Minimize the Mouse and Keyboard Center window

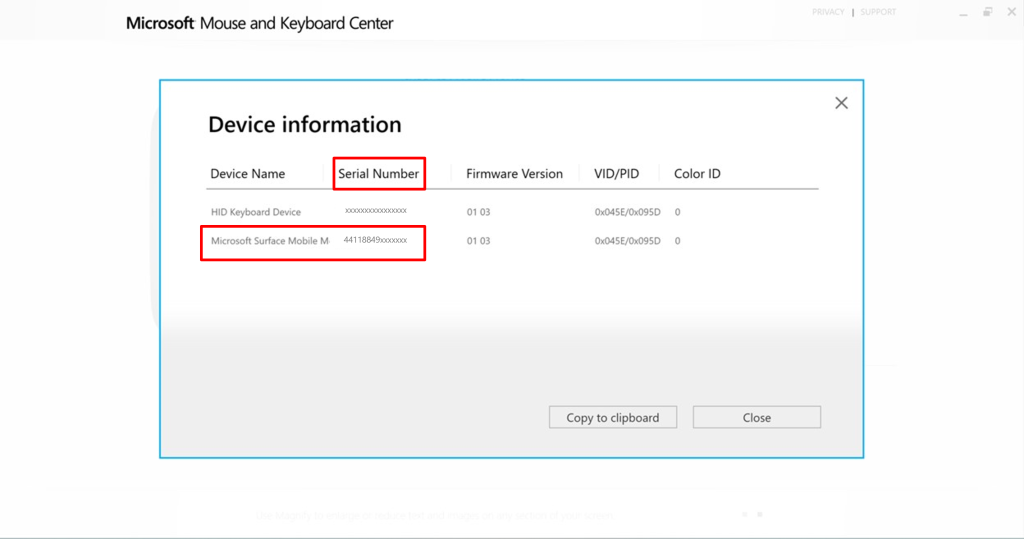[963, 13]
